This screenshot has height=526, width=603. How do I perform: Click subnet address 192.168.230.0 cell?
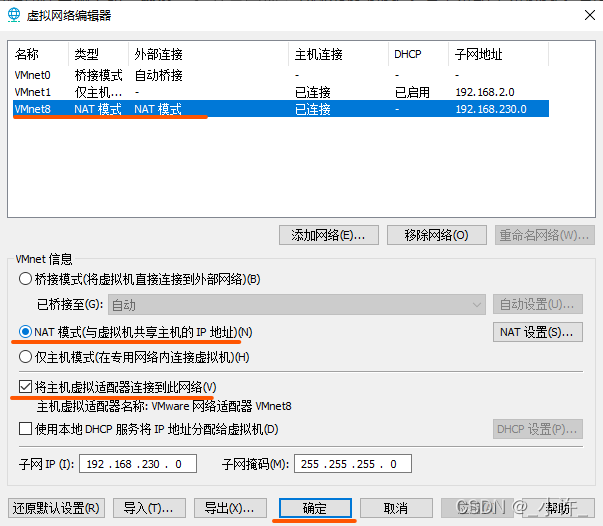coord(491,109)
